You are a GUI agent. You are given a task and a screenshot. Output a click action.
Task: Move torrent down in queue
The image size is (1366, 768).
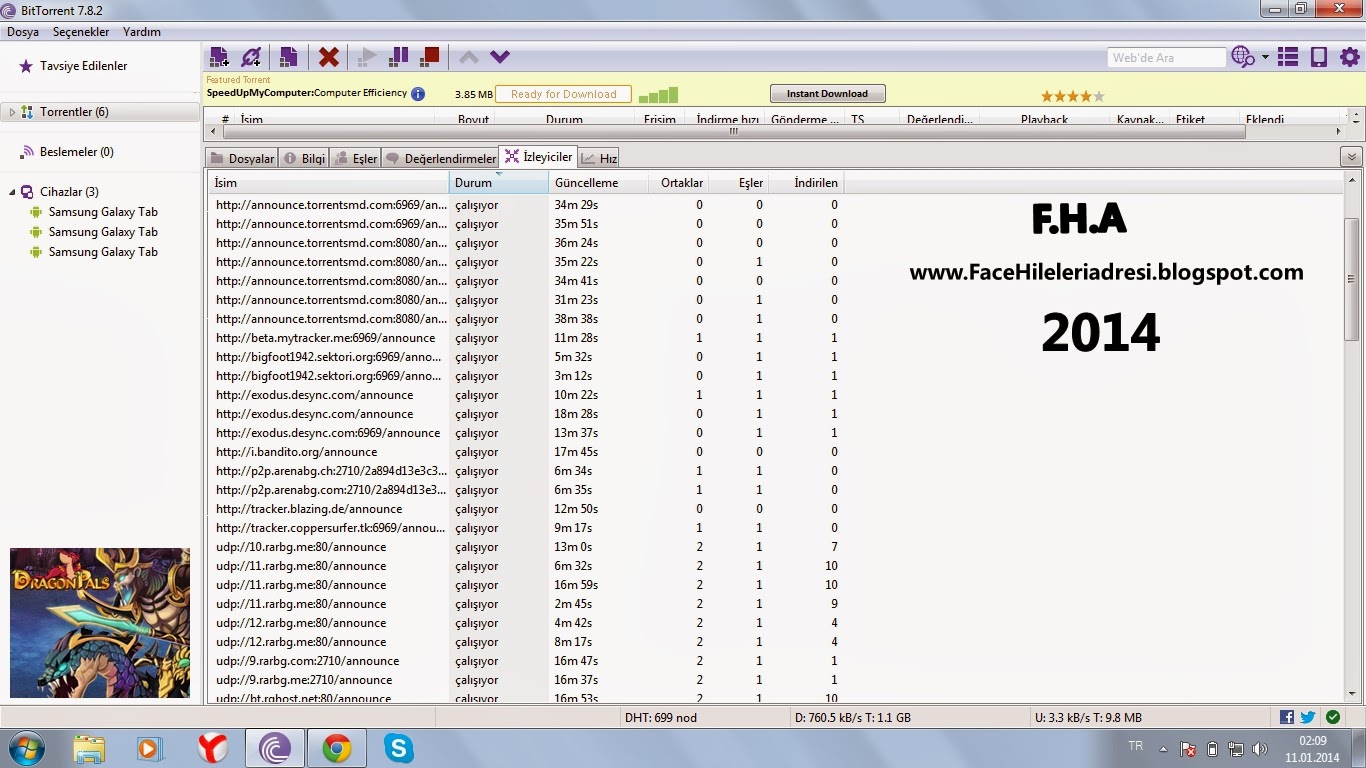[499, 57]
